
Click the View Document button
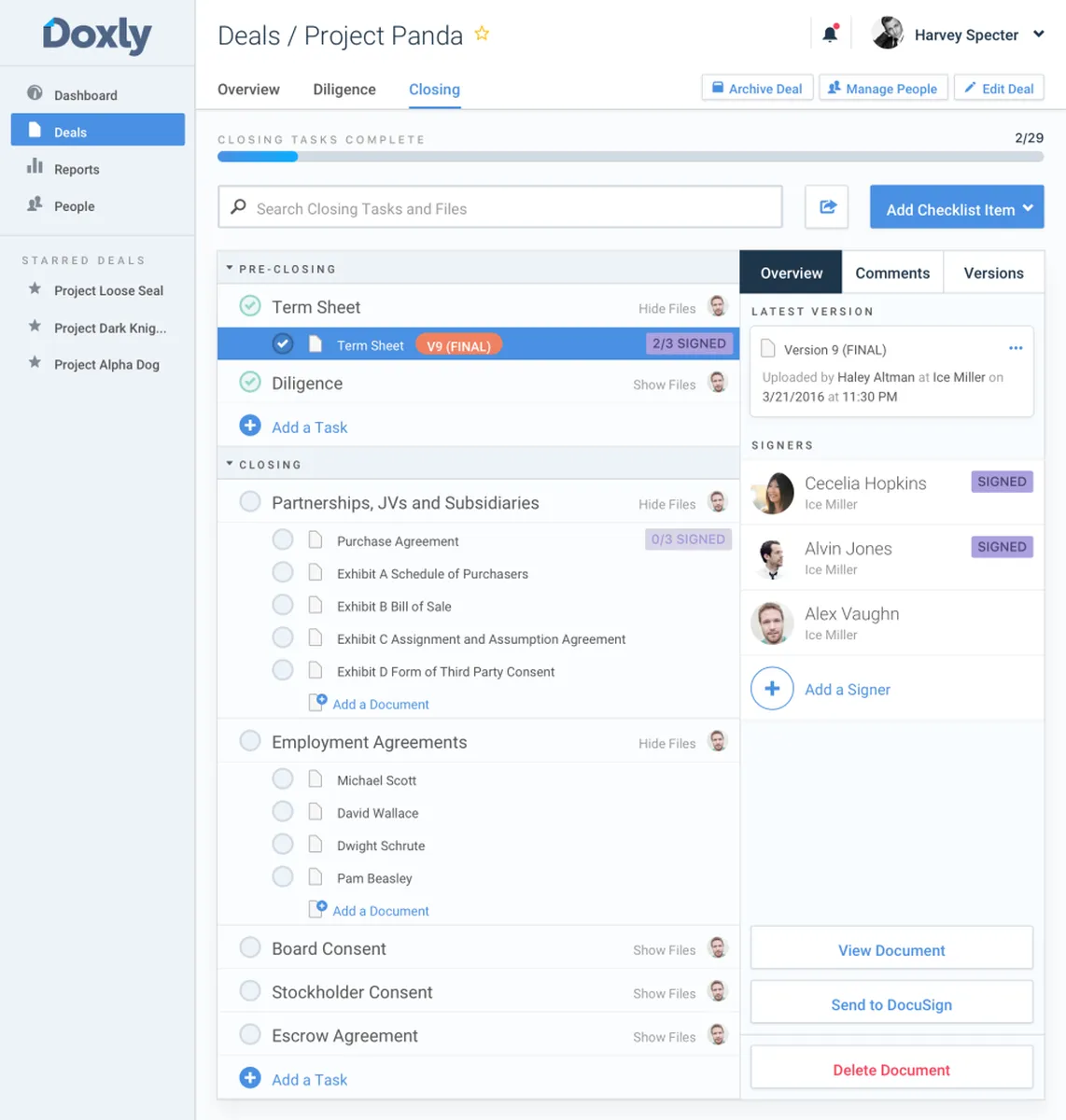coord(891,949)
